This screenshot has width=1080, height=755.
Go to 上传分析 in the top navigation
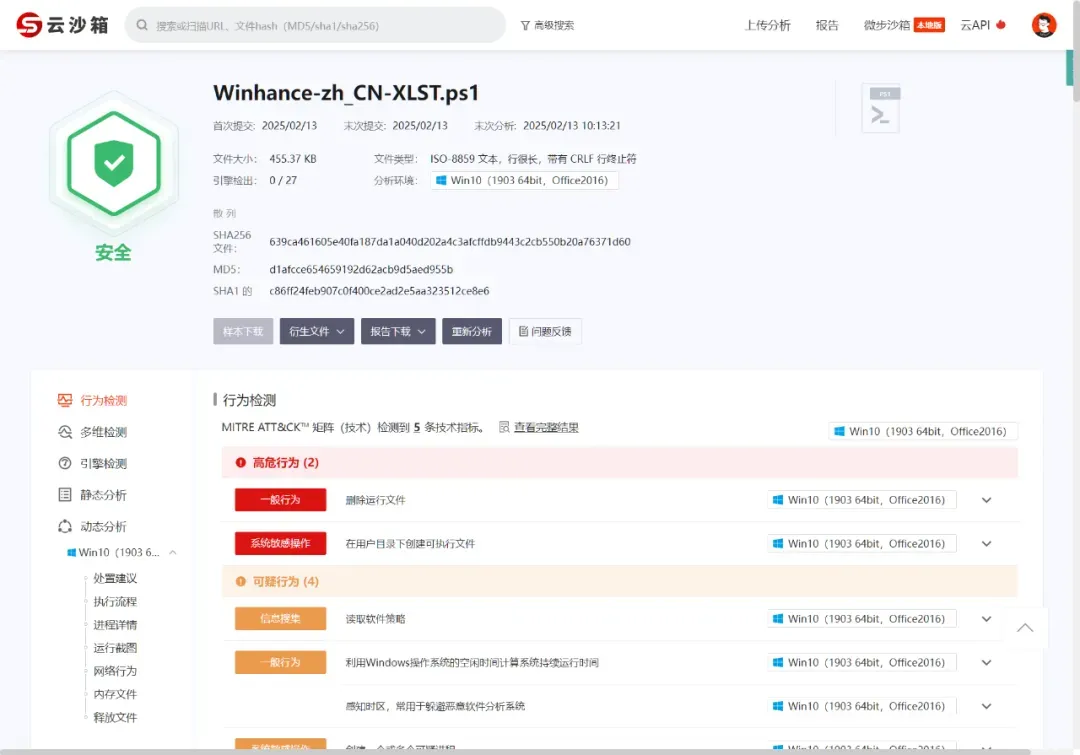pos(767,25)
